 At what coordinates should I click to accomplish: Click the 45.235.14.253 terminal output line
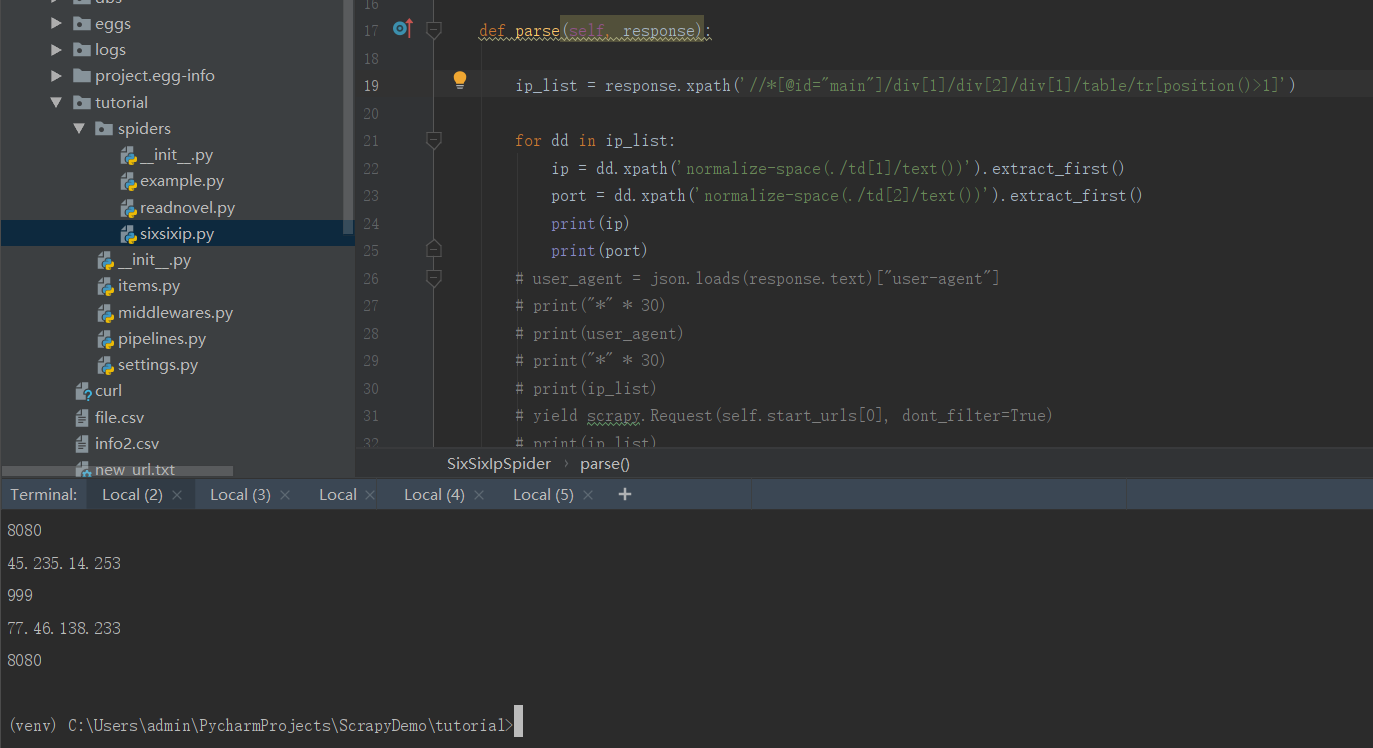[x=64, y=563]
